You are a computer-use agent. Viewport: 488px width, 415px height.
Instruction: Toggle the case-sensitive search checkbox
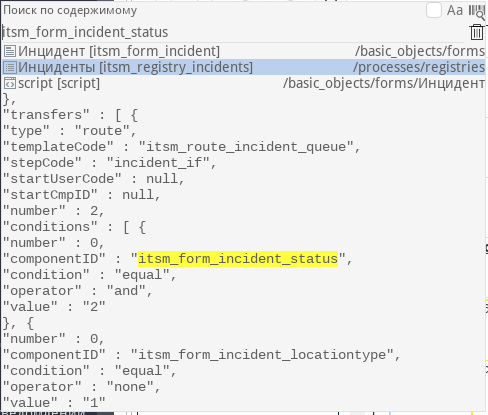pos(434,10)
